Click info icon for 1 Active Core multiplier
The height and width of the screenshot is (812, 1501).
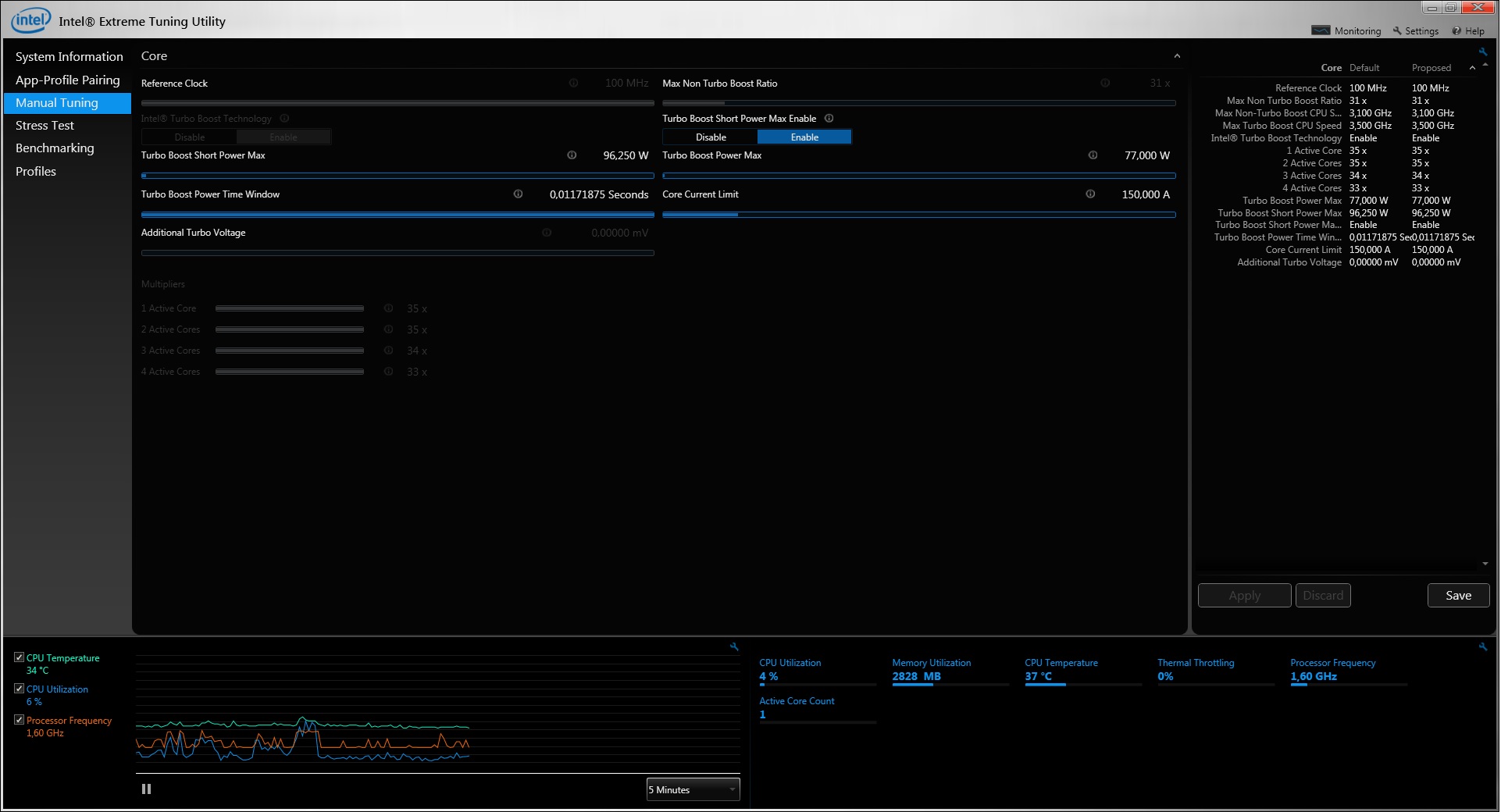(388, 308)
